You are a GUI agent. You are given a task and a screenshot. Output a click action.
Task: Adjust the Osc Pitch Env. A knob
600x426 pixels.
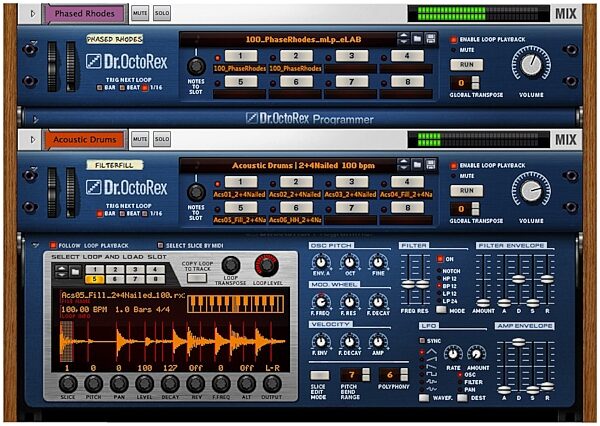[321, 262]
